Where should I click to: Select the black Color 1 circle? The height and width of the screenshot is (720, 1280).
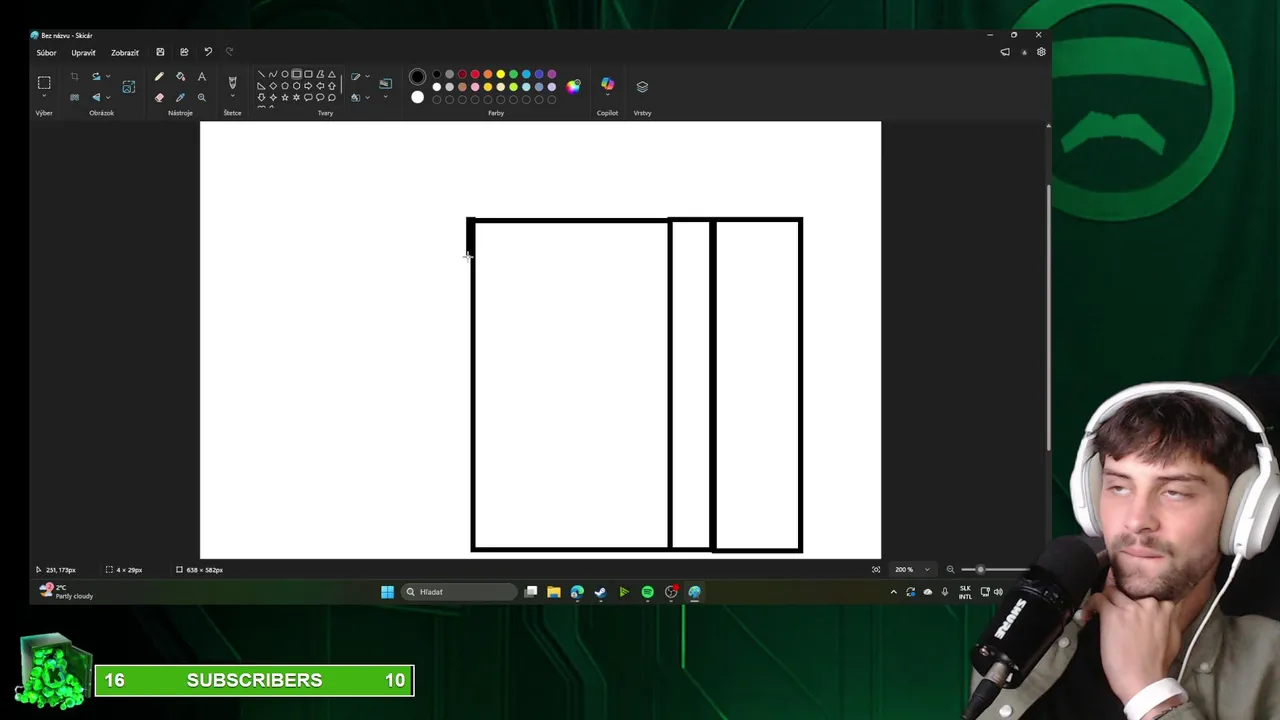click(417, 77)
